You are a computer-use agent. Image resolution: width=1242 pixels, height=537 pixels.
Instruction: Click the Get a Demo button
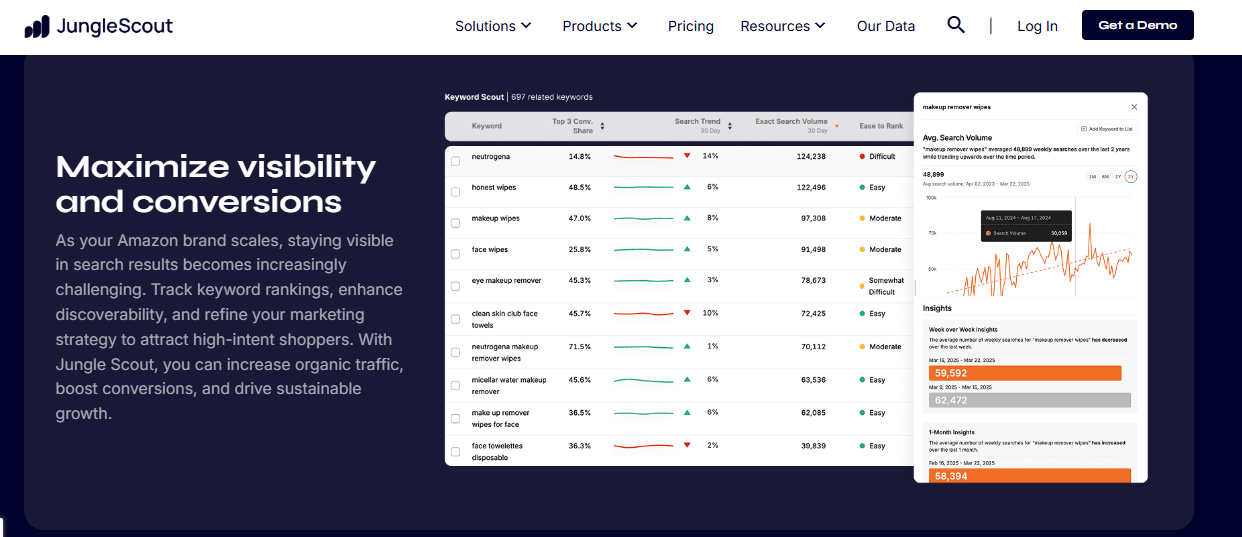point(1138,25)
